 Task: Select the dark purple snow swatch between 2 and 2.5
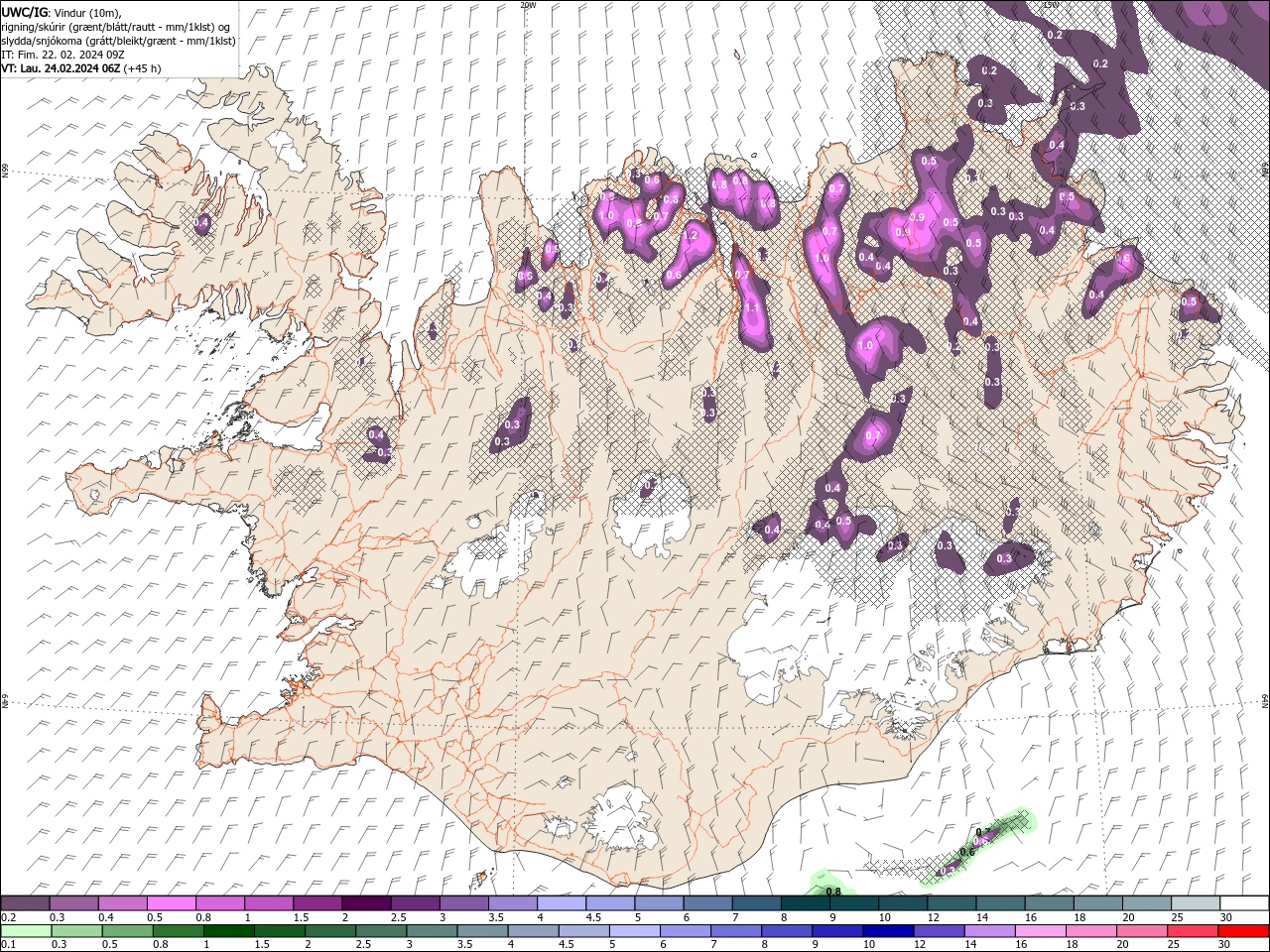click(x=367, y=903)
